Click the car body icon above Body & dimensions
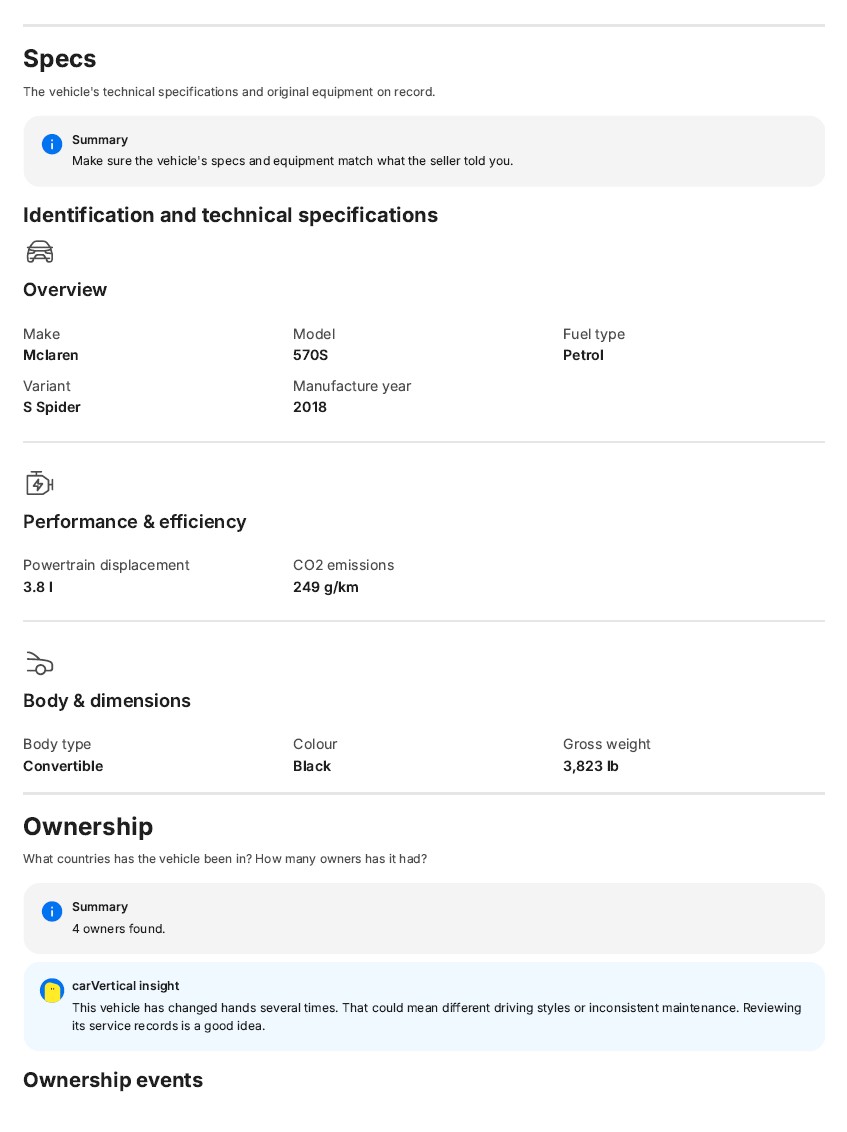The image size is (847, 1132). tap(40, 663)
